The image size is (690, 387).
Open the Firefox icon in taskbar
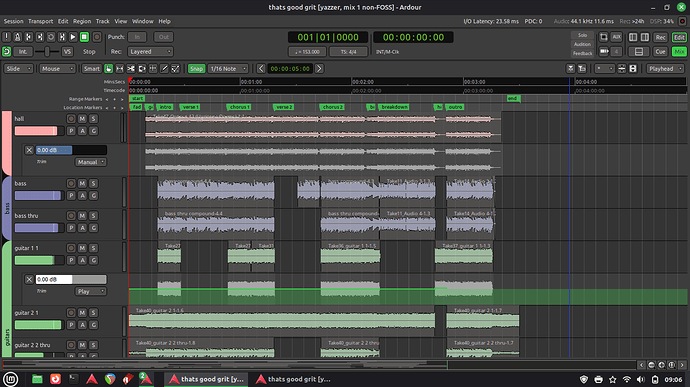click(55, 379)
